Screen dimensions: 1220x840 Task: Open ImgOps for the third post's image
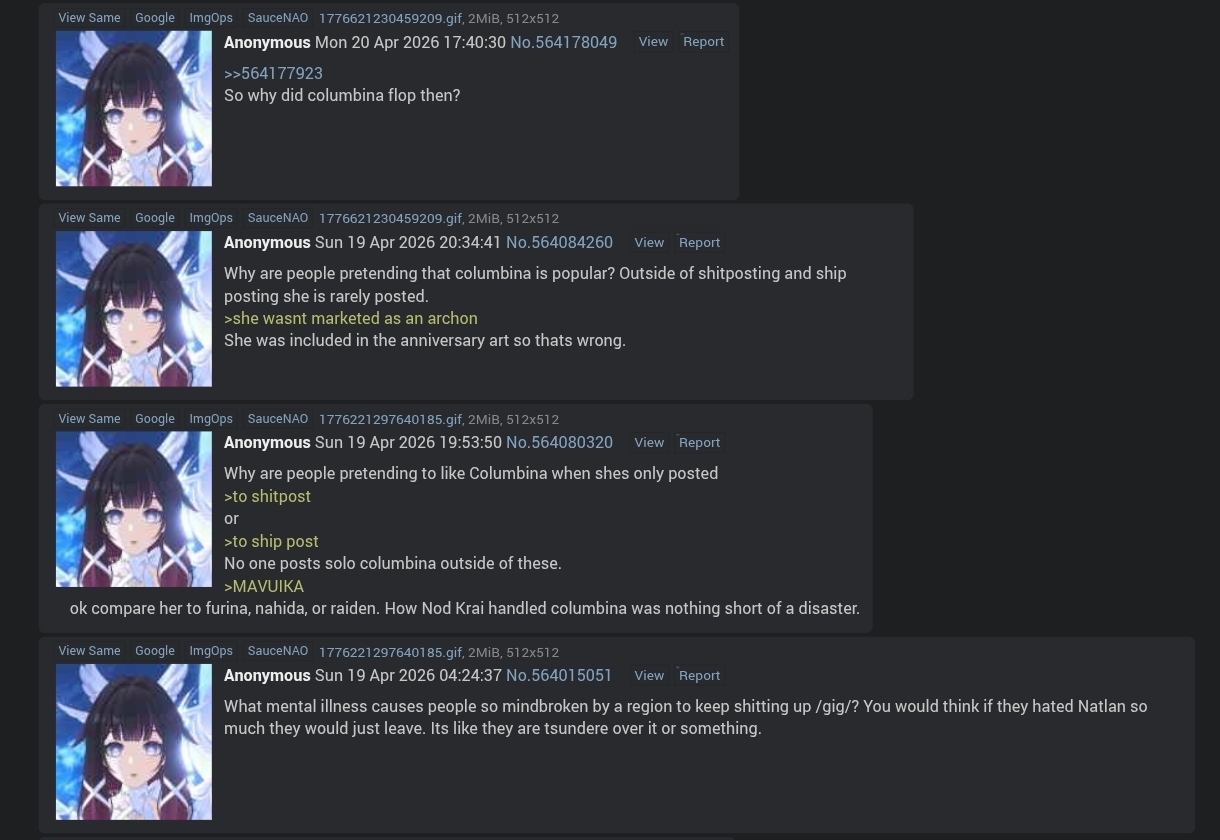click(211, 418)
